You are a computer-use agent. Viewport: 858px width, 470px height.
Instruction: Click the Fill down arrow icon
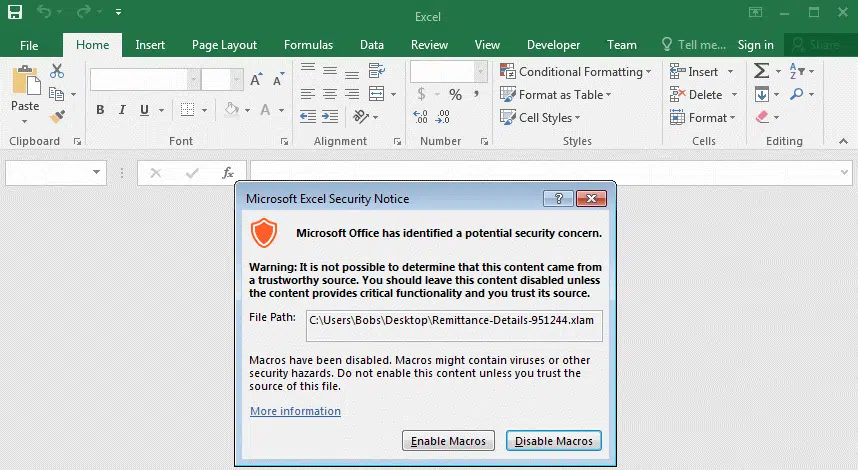pyautogui.click(x=761, y=94)
